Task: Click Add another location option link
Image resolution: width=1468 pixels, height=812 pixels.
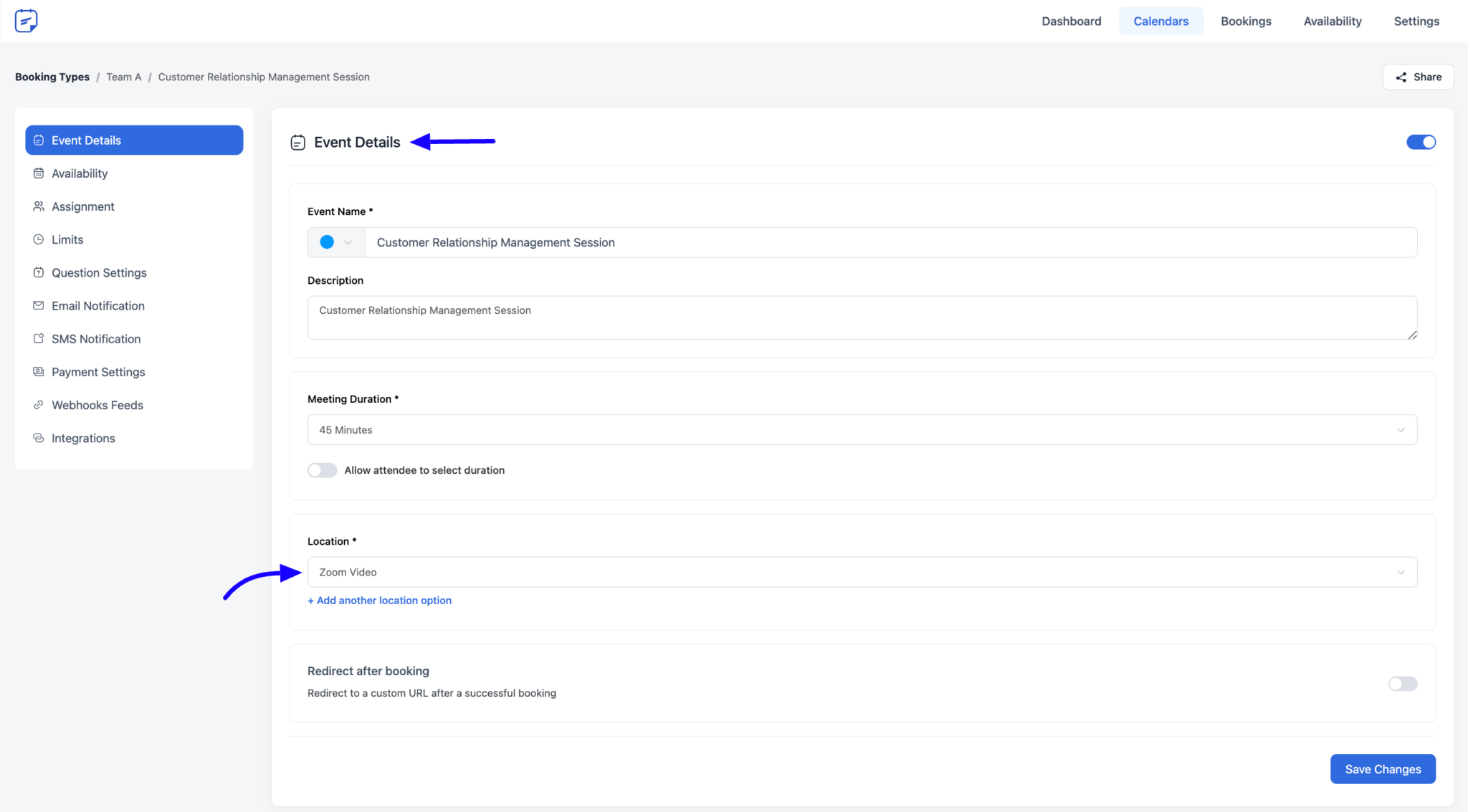Action: [x=379, y=601]
